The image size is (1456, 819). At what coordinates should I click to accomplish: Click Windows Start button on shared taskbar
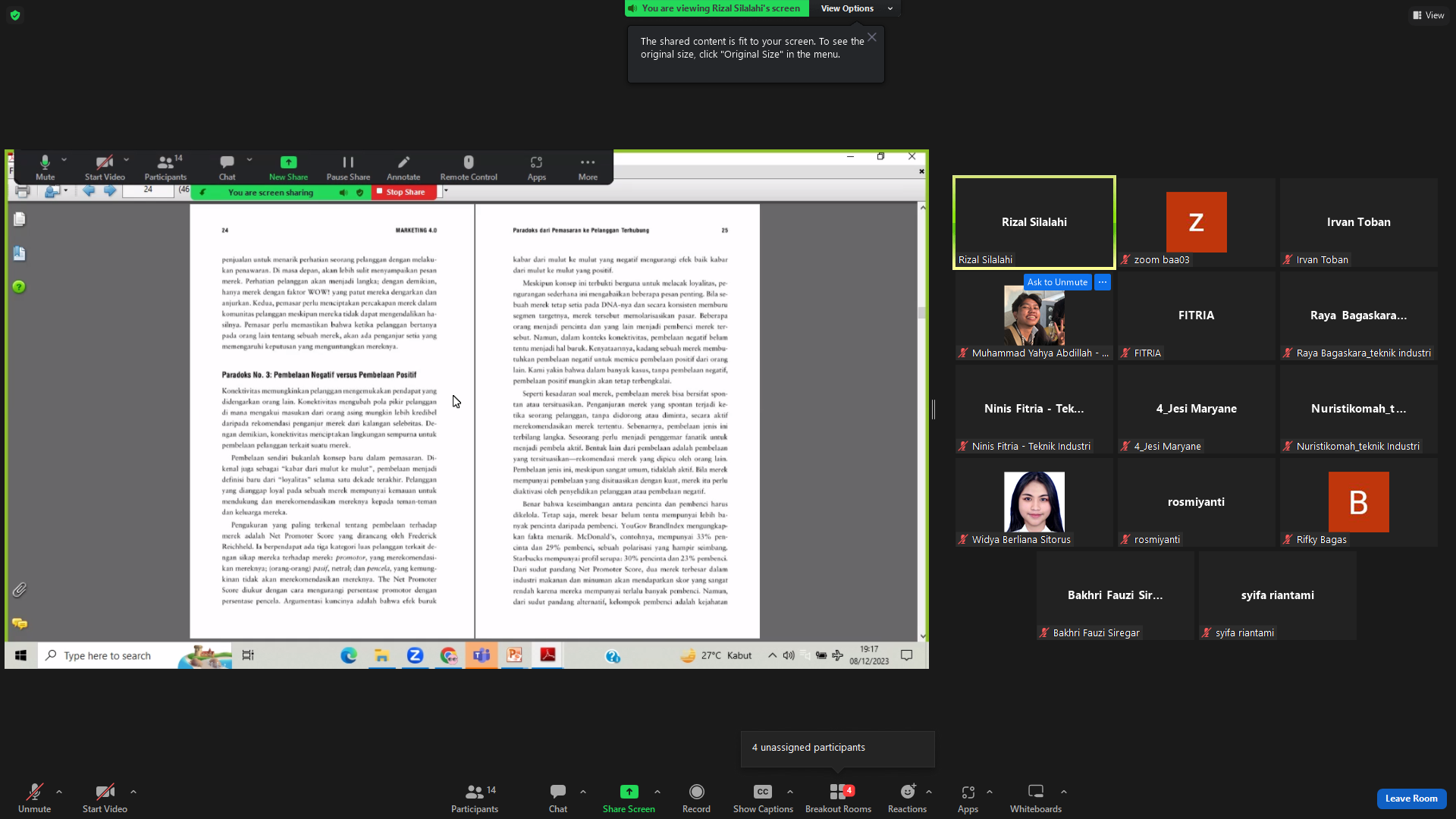pyautogui.click(x=21, y=656)
